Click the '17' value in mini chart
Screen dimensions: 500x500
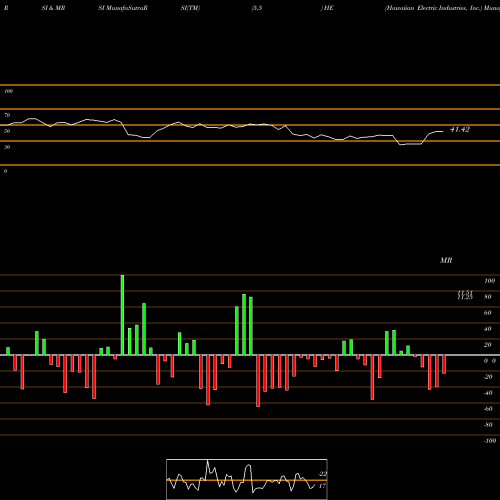pyautogui.click(x=322, y=486)
